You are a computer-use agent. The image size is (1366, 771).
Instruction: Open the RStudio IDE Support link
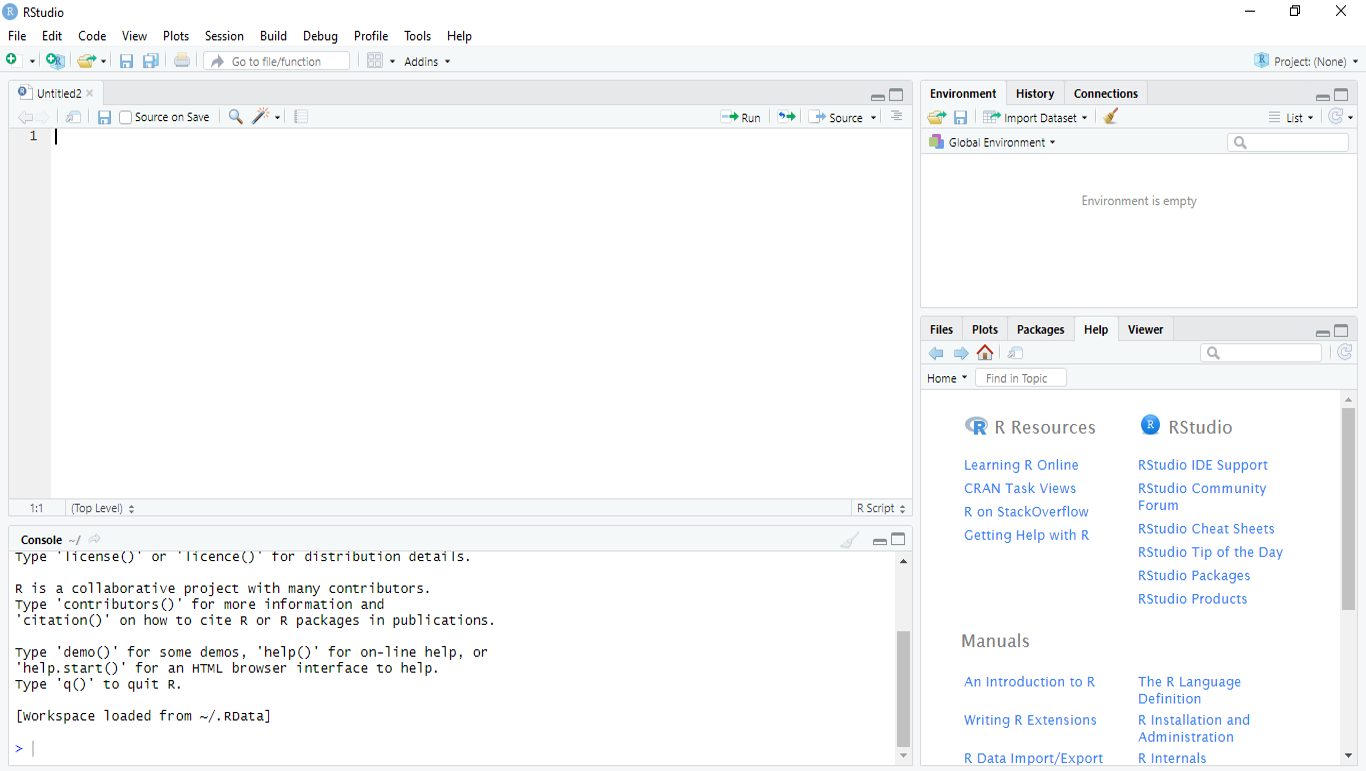point(1203,465)
